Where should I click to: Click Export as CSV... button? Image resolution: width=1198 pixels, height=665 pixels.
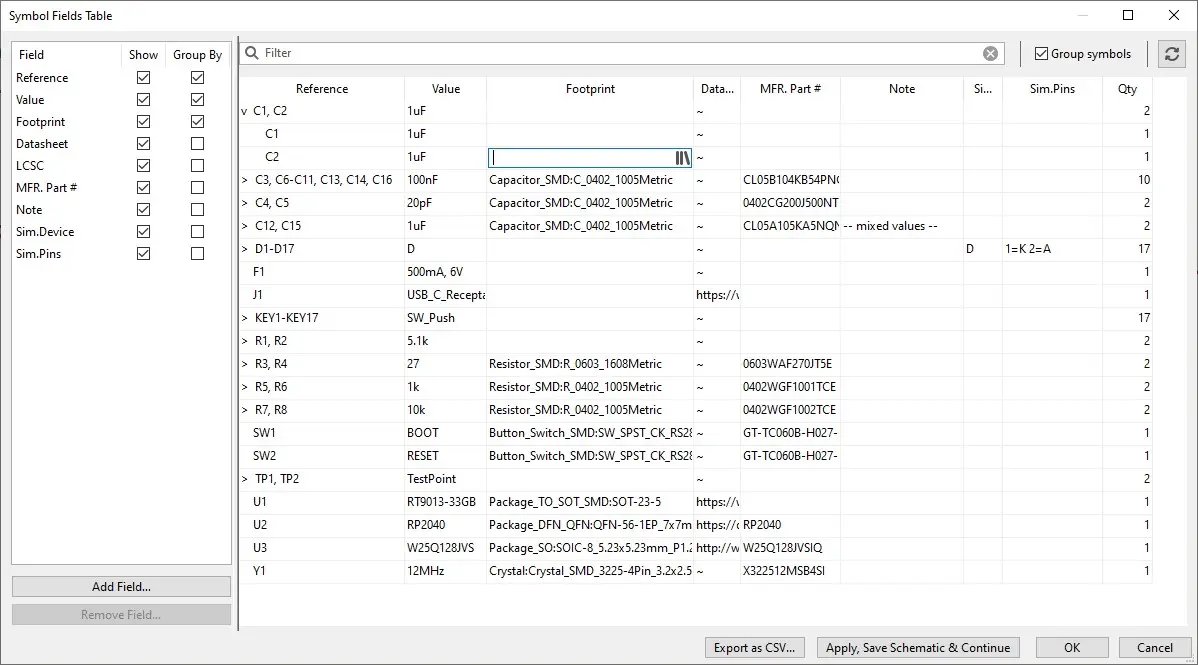[x=754, y=647]
